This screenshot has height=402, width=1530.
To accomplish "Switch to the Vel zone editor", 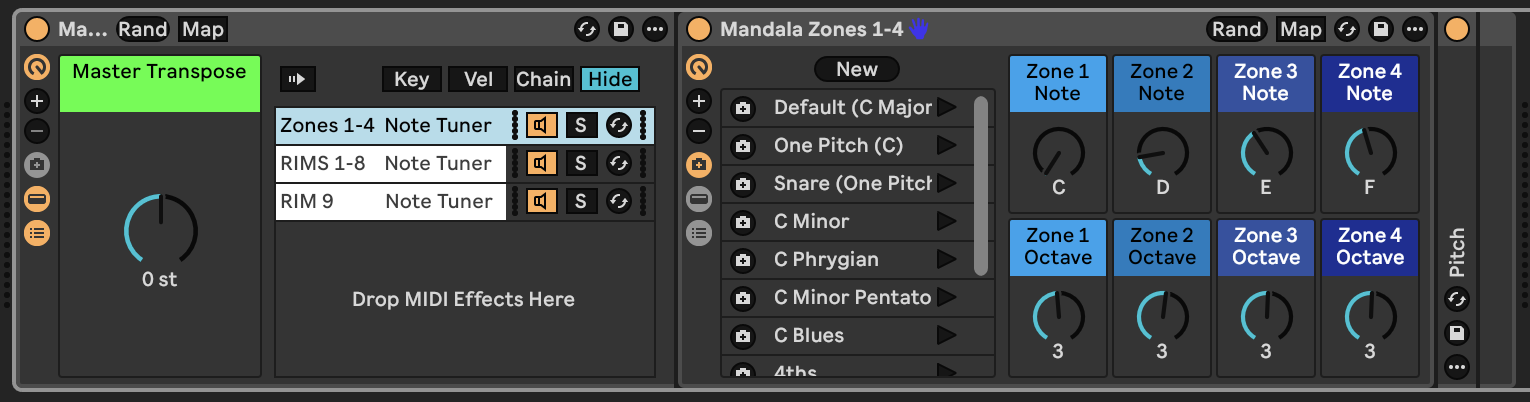I will point(477,80).
